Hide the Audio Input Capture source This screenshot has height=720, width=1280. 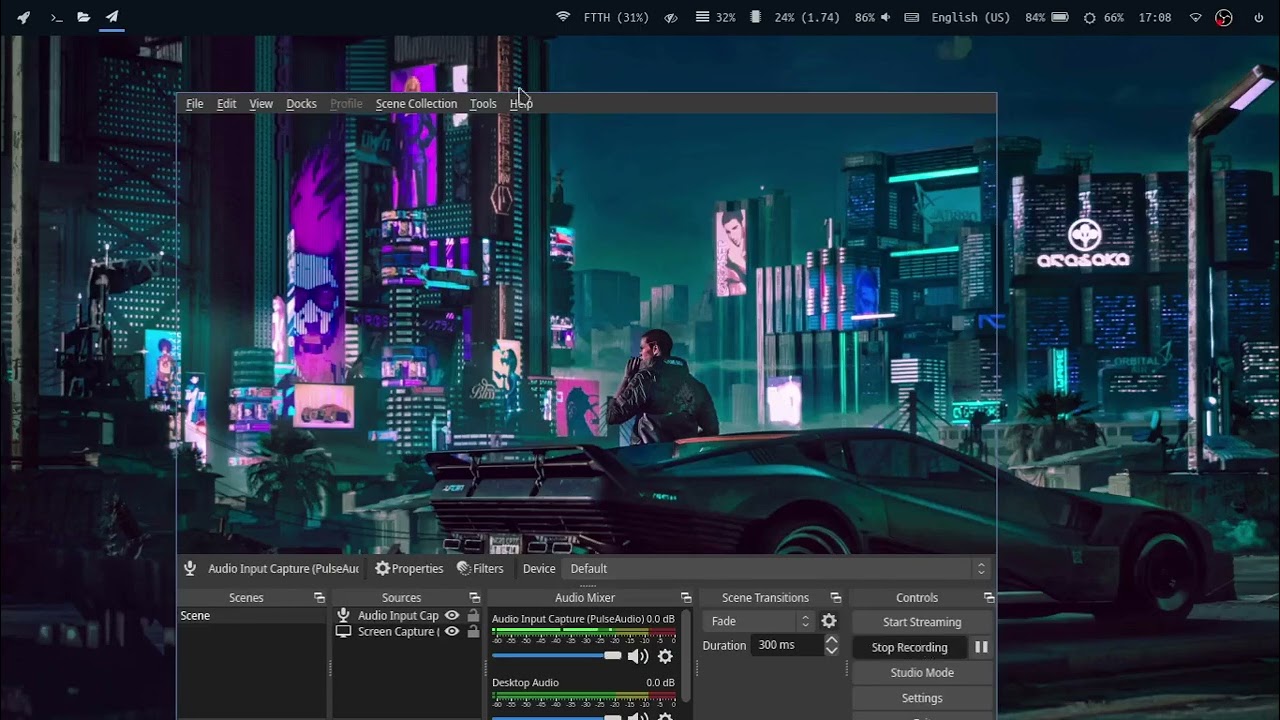pos(452,616)
